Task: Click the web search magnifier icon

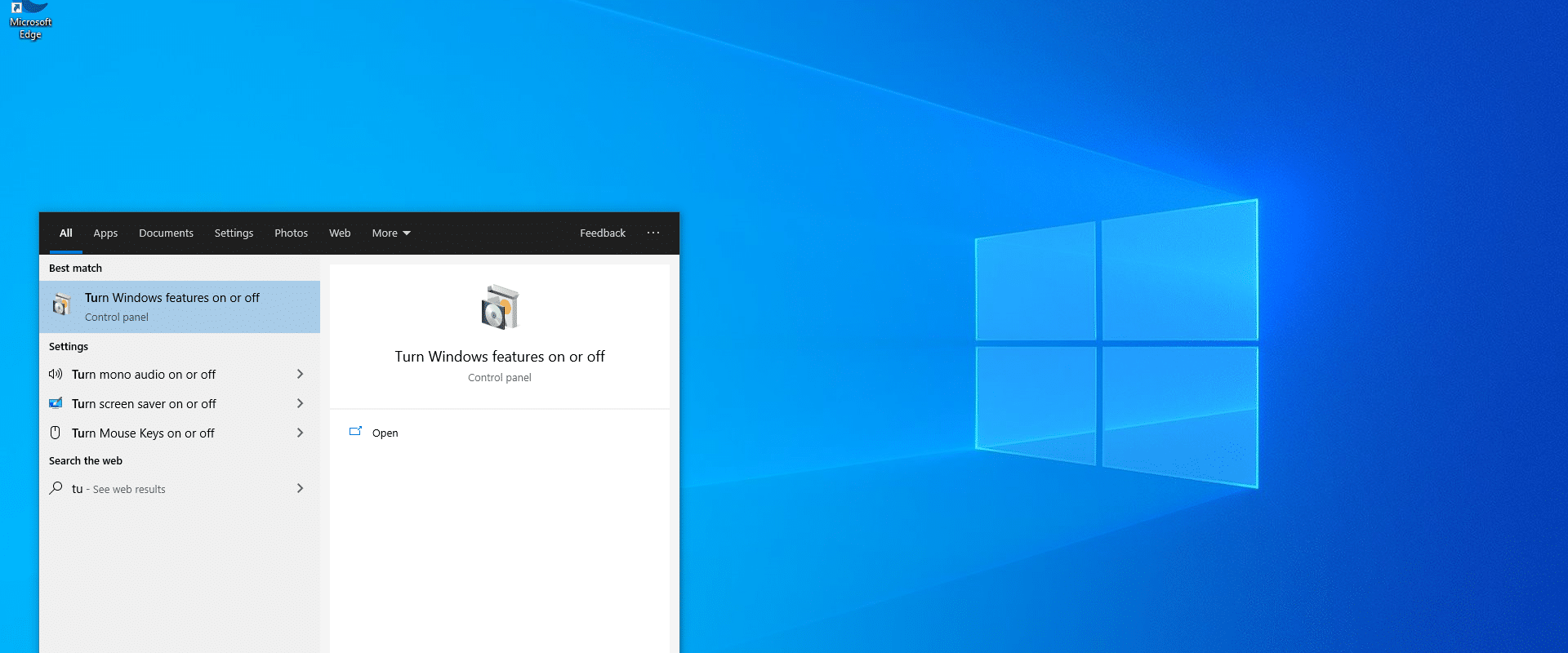Action: 56,488
